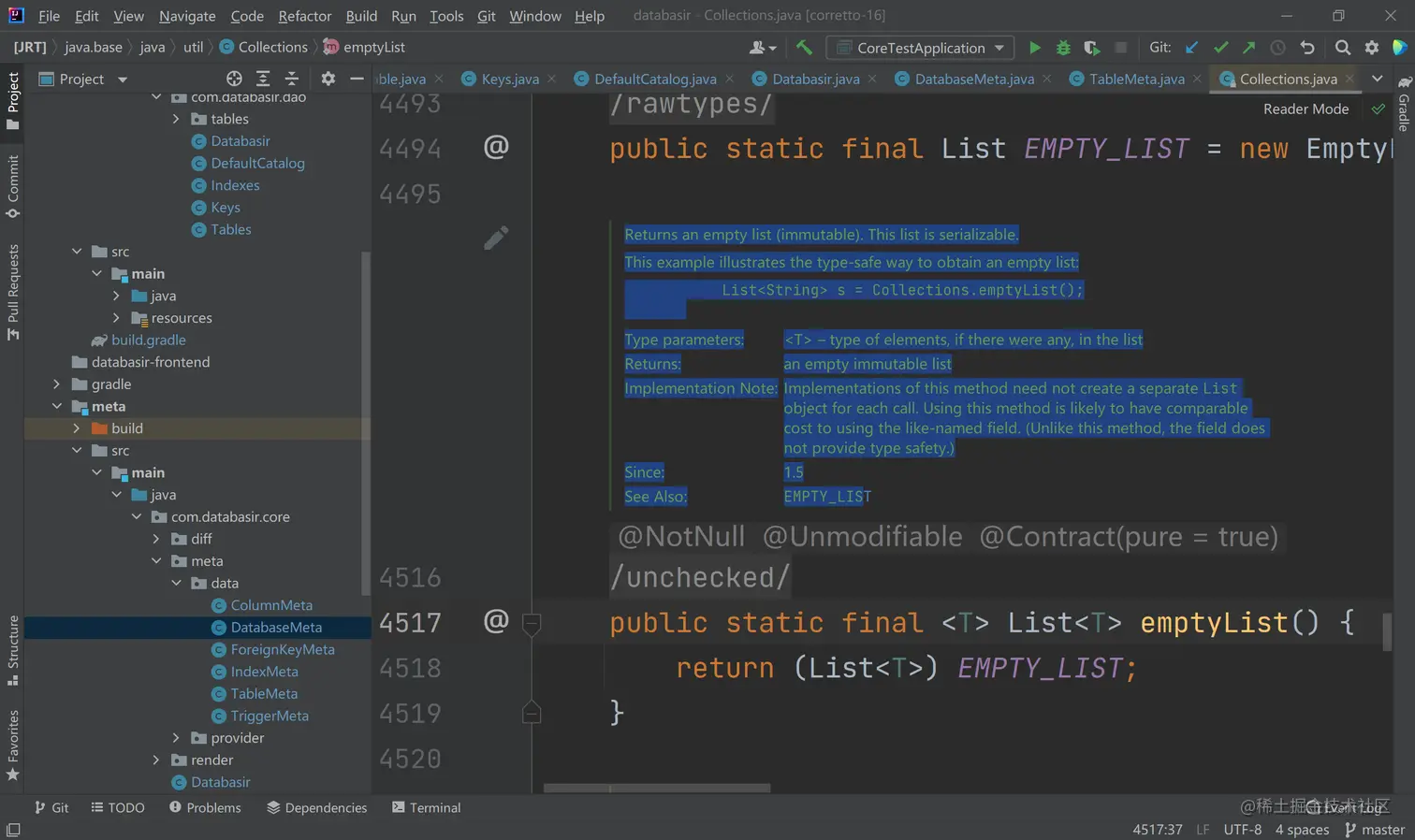Switch to DatabaseMeta.java editor tab
This screenshot has height=840, width=1415.
click(973, 80)
